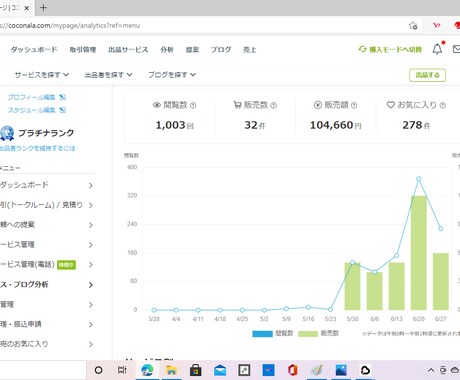Open the スケジュール編集 link
The width and height of the screenshot is (460, 380).
(x=31, y=110)
